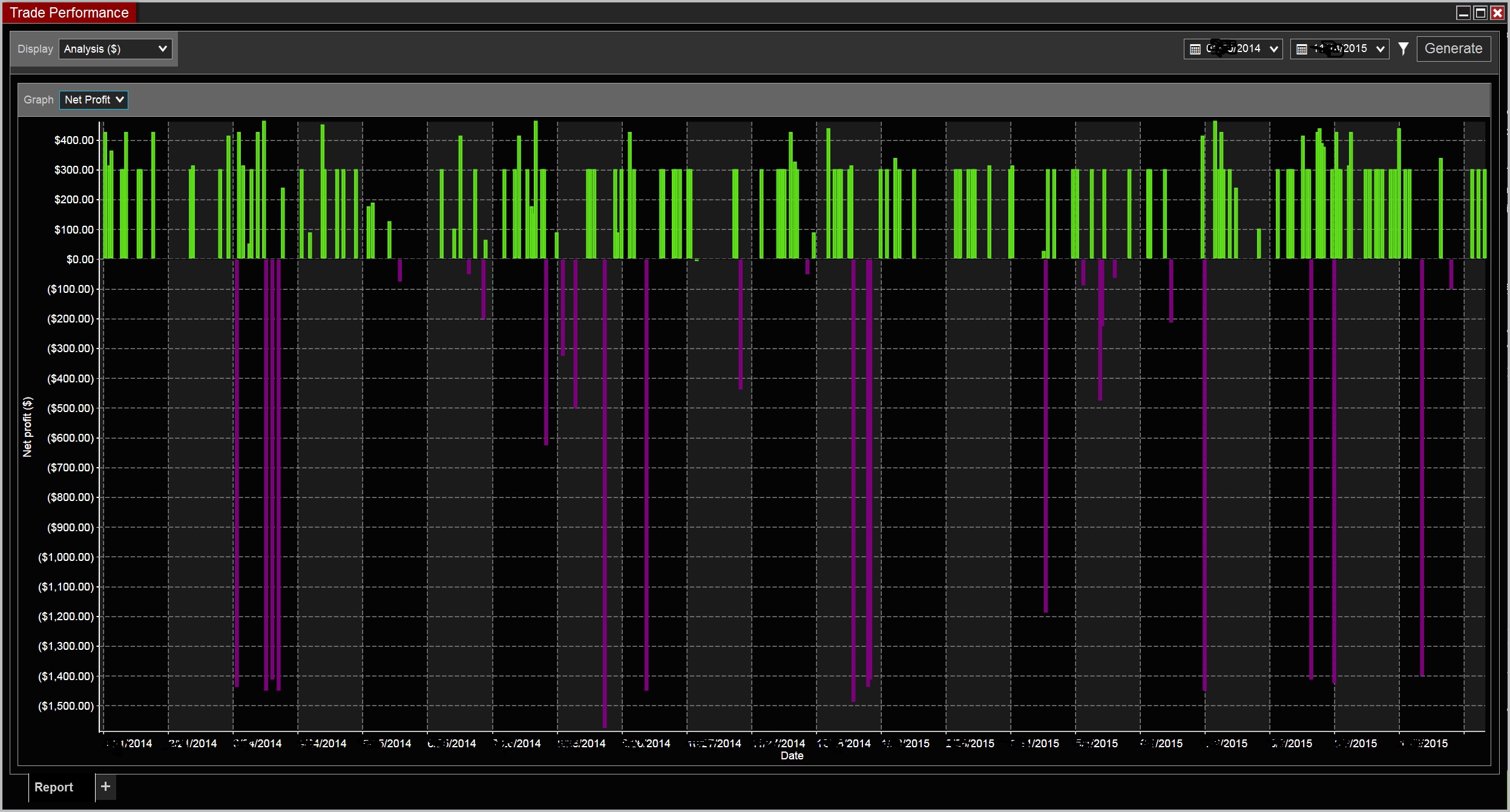
Task: Click the ($1,500.00) y-axis label
Action: click(x=66, y=706)
